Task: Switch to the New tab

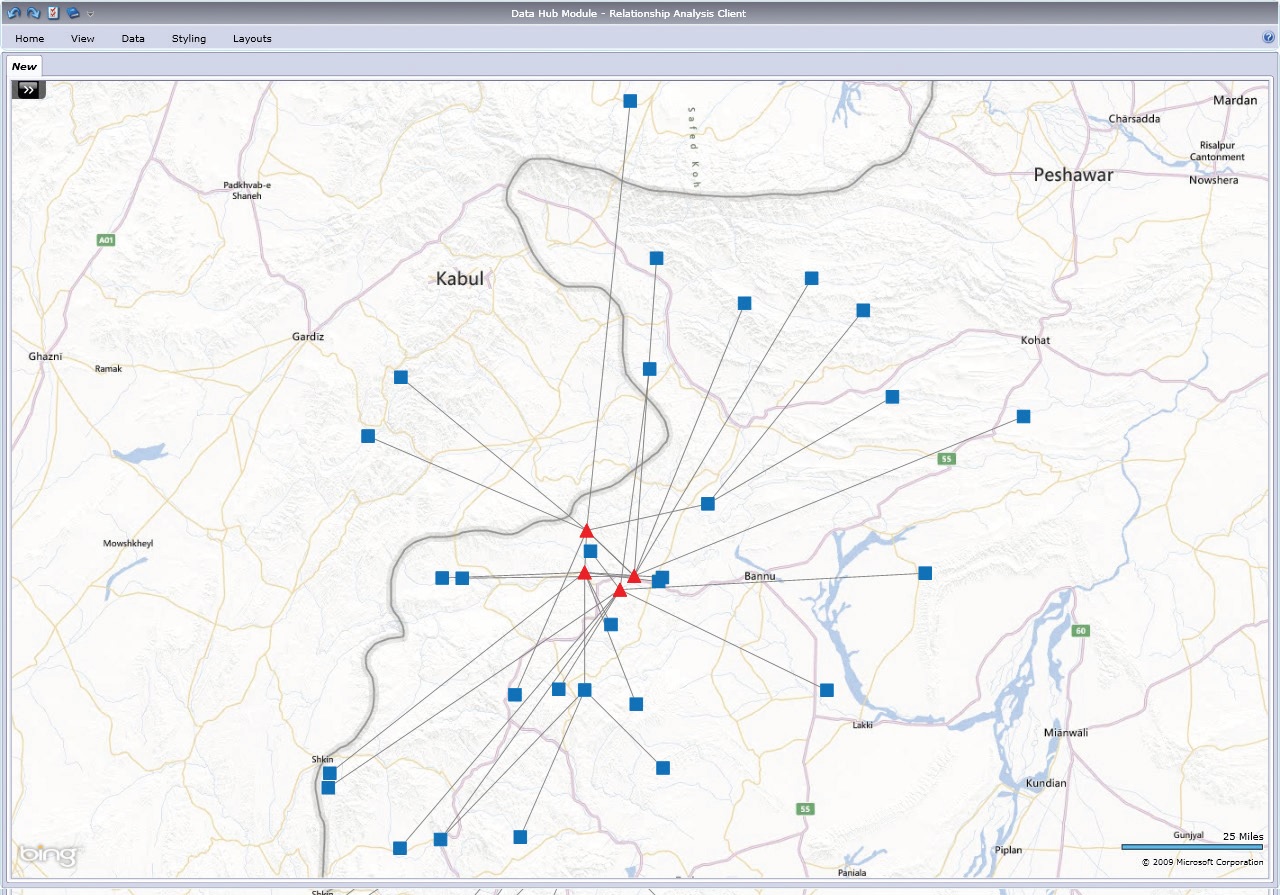Action: [24, 67]
